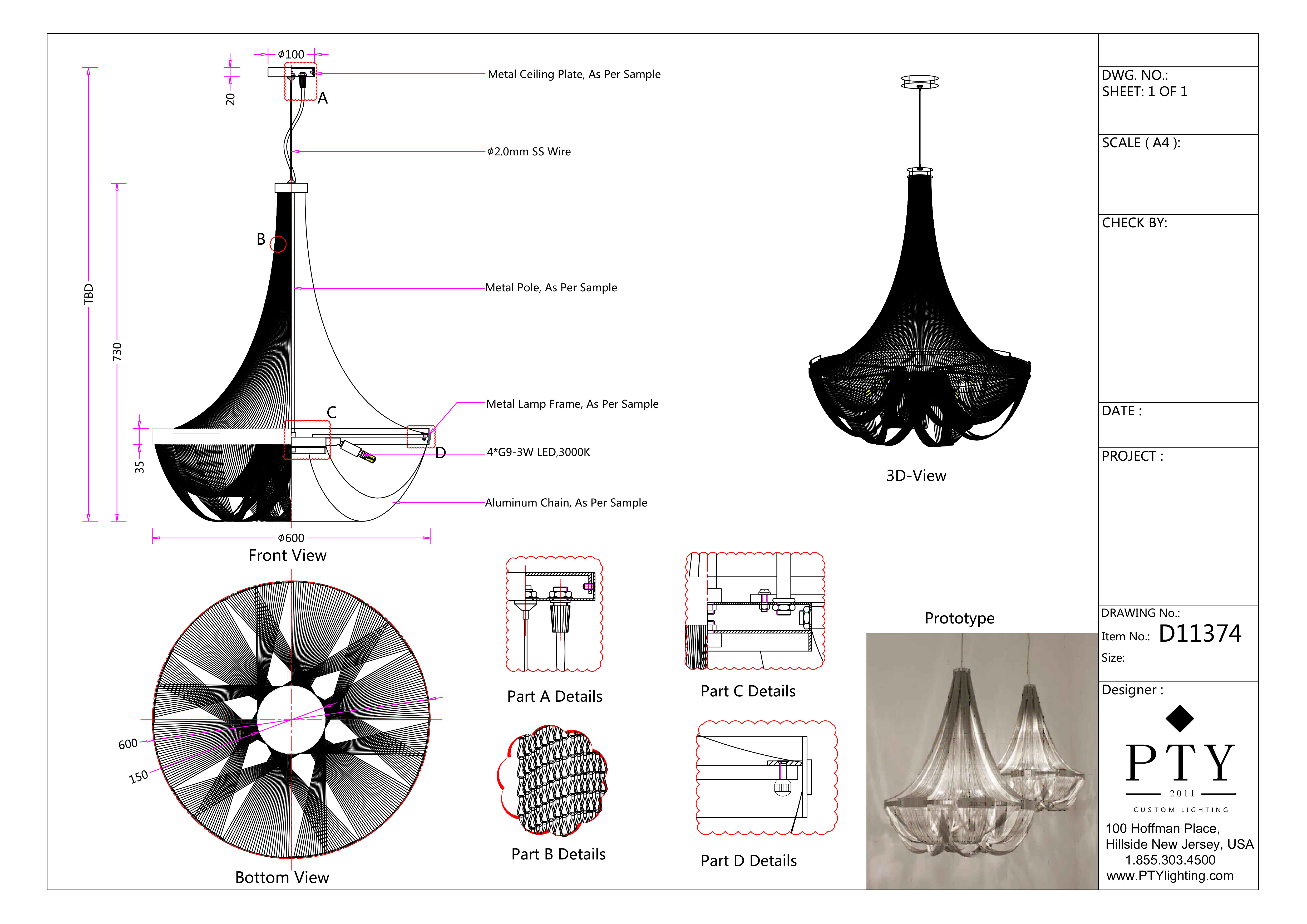This screenshot has height=924, width=1307.
Task: Click the 730 height dimension label
Action: tap(117, 352)
